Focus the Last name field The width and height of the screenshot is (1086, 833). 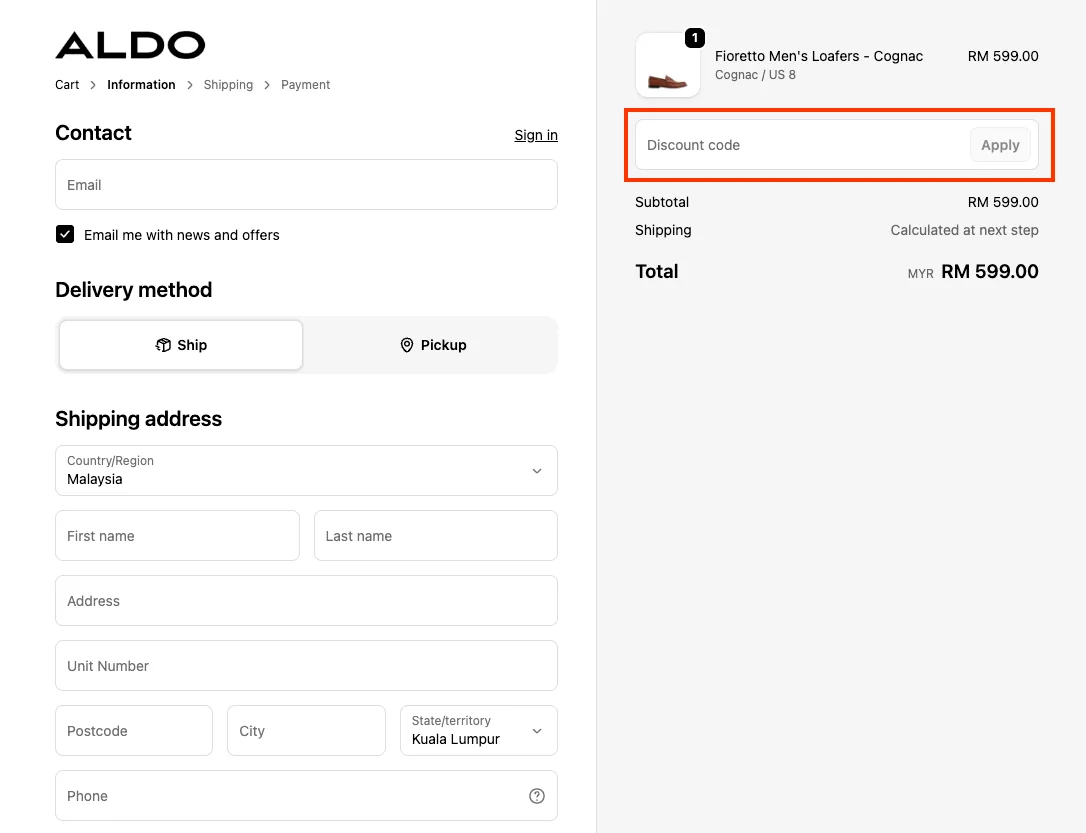pyautogui.click(x=436, y=535)
